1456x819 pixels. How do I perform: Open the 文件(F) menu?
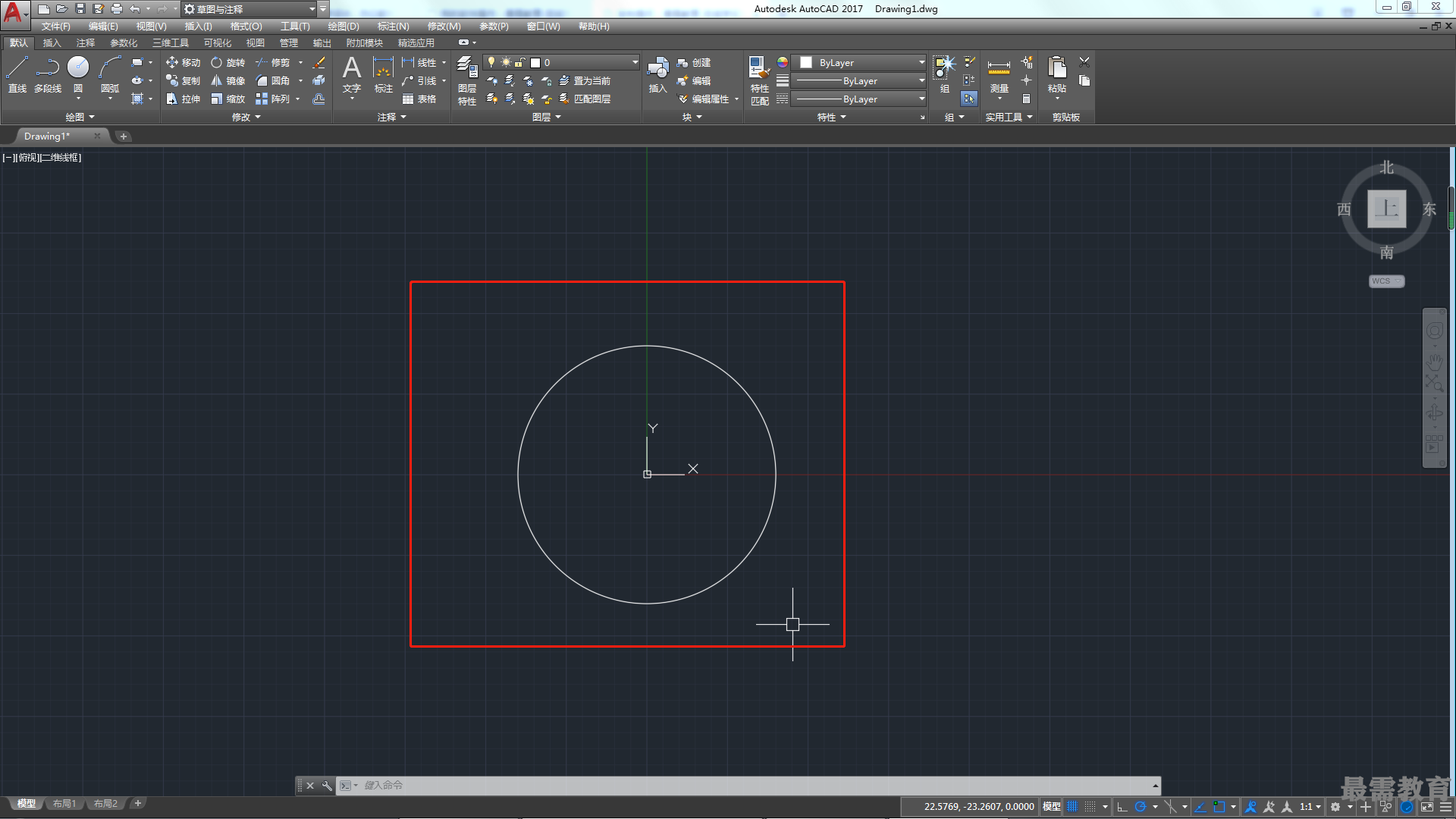click(x=56, y=27)
